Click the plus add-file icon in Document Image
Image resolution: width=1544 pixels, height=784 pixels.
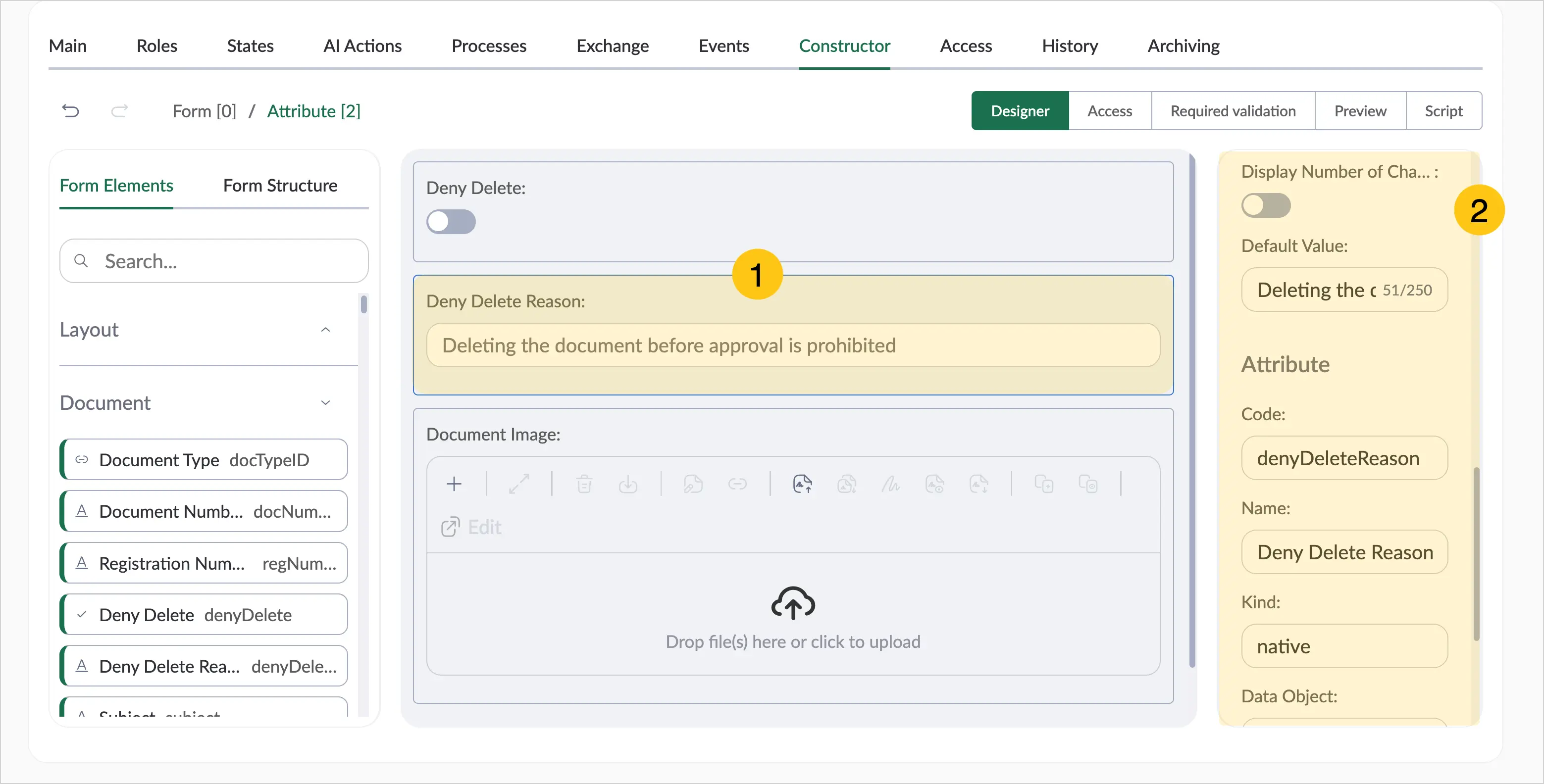point(454,484)
